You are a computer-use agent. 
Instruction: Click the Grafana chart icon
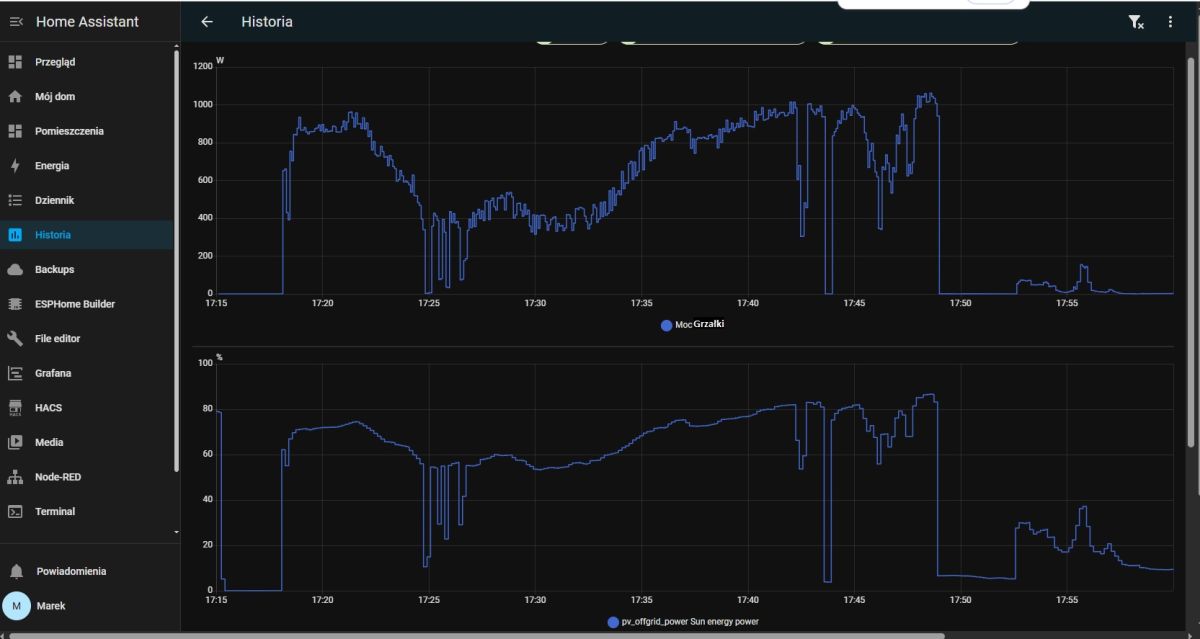(15, 373)
